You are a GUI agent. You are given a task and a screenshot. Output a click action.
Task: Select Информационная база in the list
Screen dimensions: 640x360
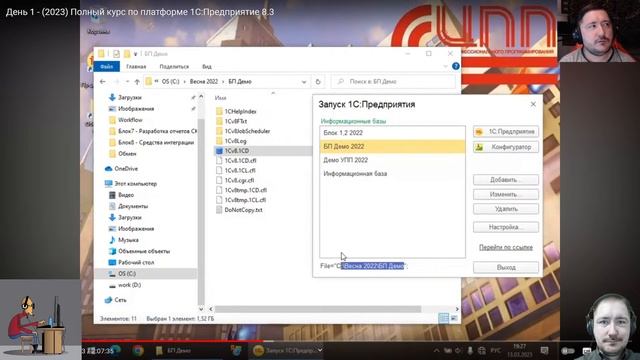coord(392,174)
